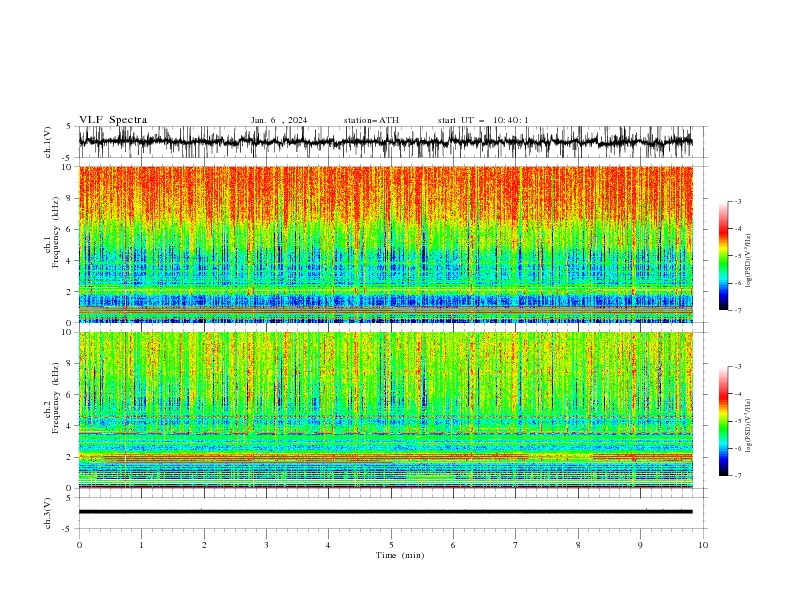Viewport: 792px width, 612px height.
Task: Click the ch.2 color scale bar
Action: pyautogui.click(x=723, y=421)
